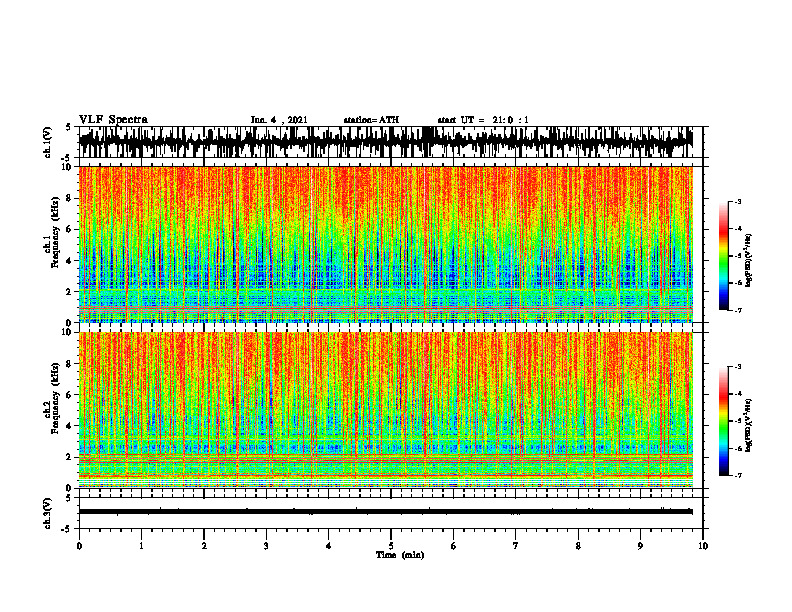Click time axis tick label "0"

(x=79, y=546)
